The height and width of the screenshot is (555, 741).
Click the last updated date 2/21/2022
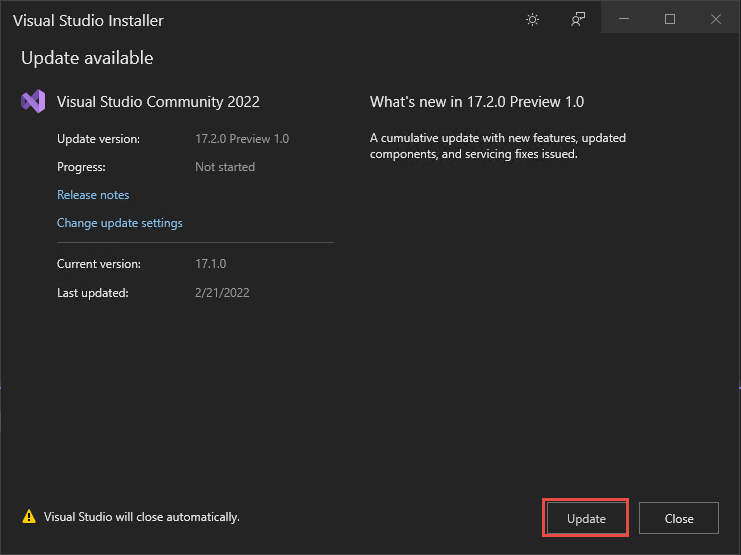click(222, 293)
